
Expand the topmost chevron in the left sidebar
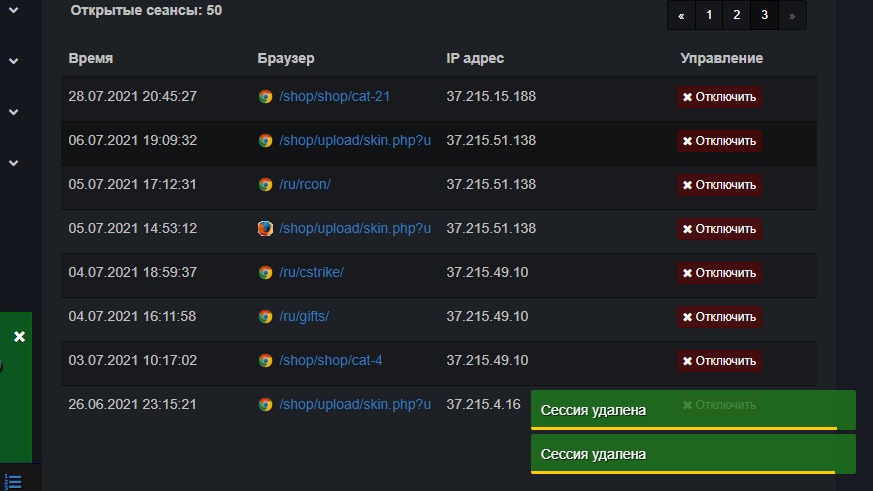pos(14,10)
